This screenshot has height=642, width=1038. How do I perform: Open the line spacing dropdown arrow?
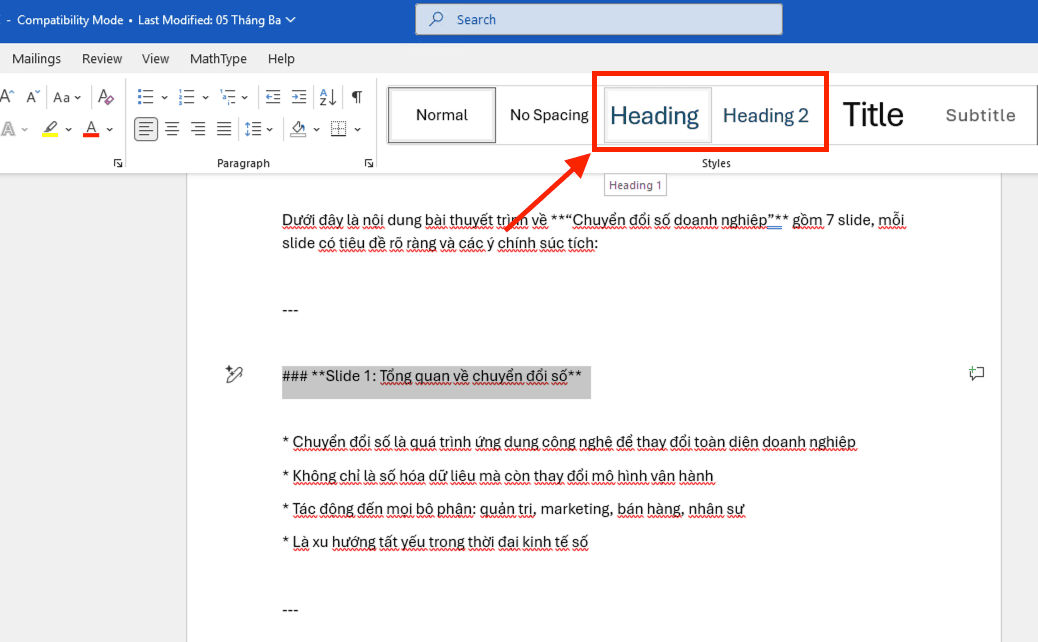tap(269, 130)
